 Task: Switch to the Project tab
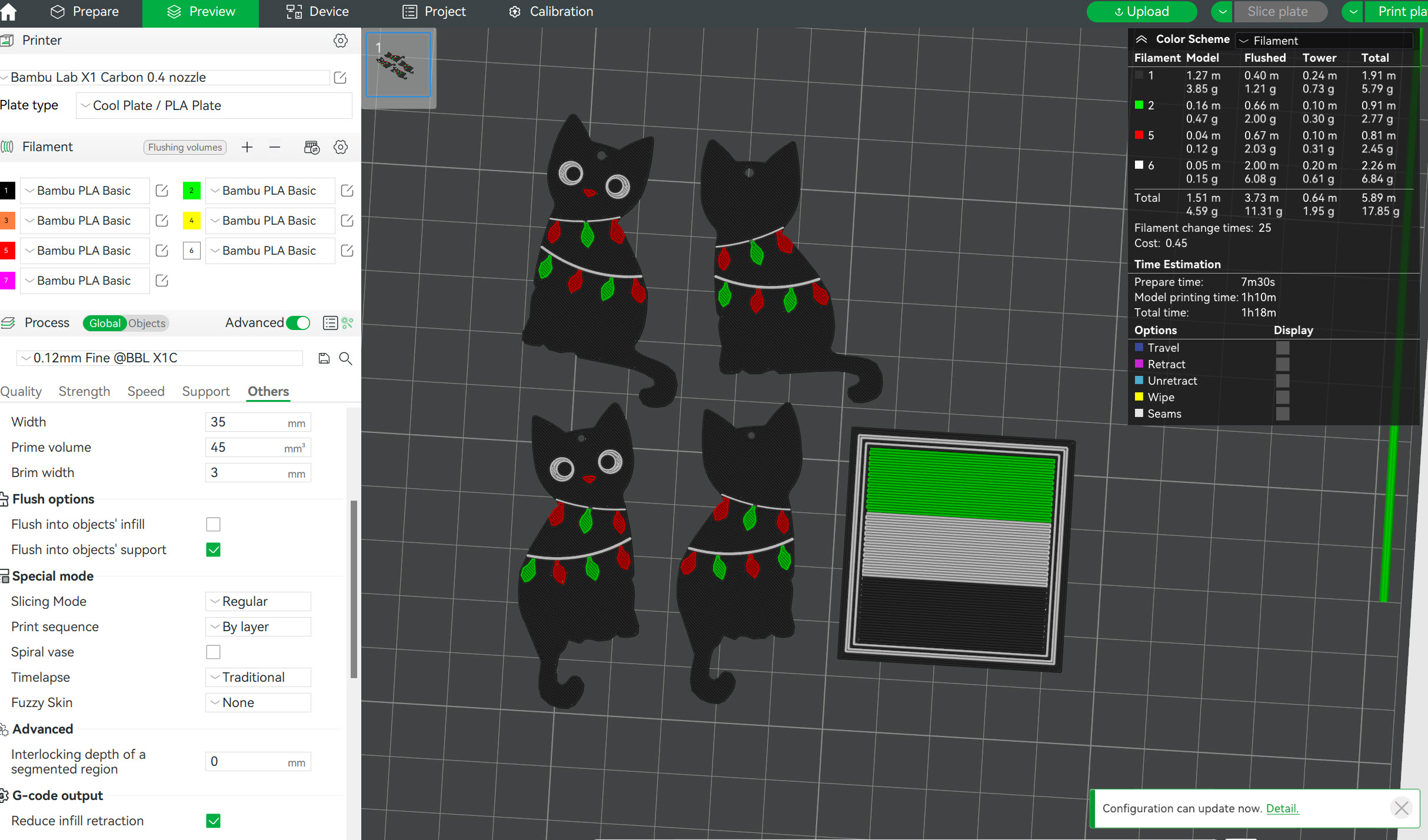tap(434, 12)
